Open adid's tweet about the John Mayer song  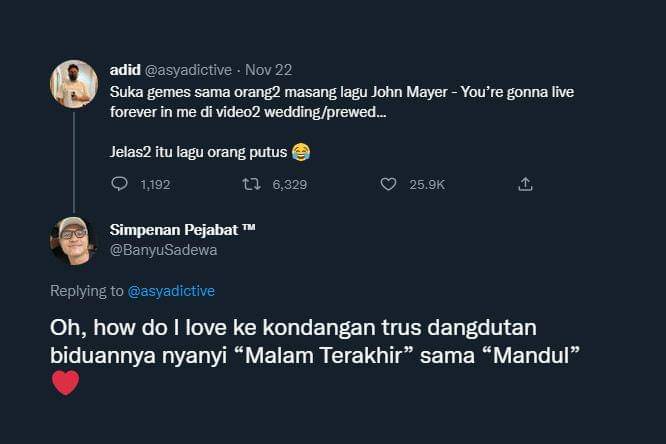[340, 100]
